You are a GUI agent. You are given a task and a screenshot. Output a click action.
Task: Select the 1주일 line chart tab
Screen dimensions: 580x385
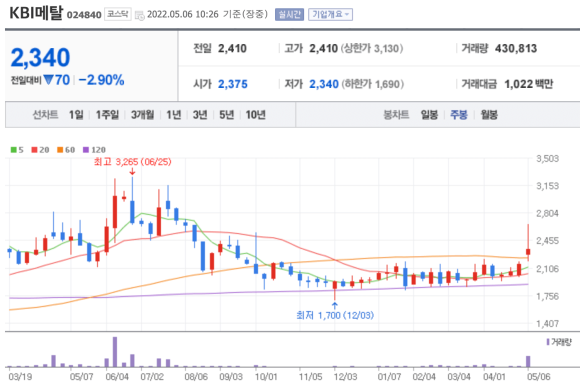click(x=107, y=115)
